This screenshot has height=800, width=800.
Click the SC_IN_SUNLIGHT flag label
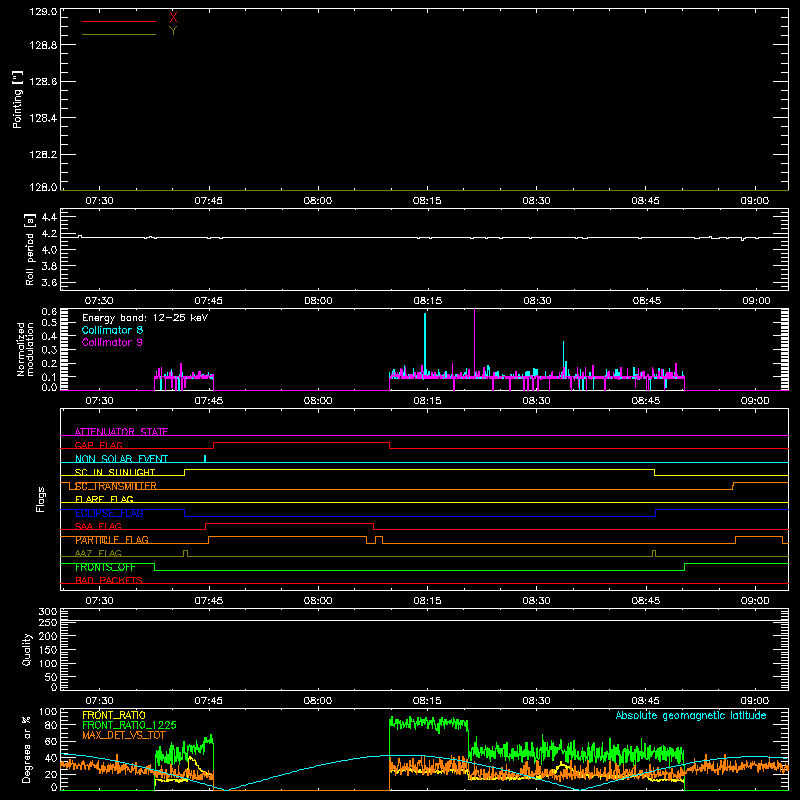(115, 472)
